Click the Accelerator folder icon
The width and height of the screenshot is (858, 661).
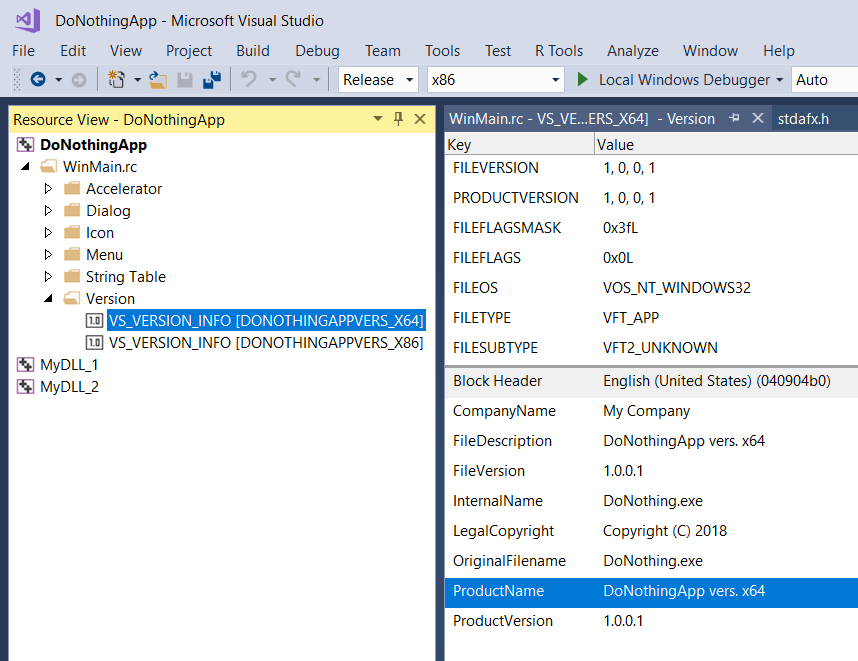72,188
